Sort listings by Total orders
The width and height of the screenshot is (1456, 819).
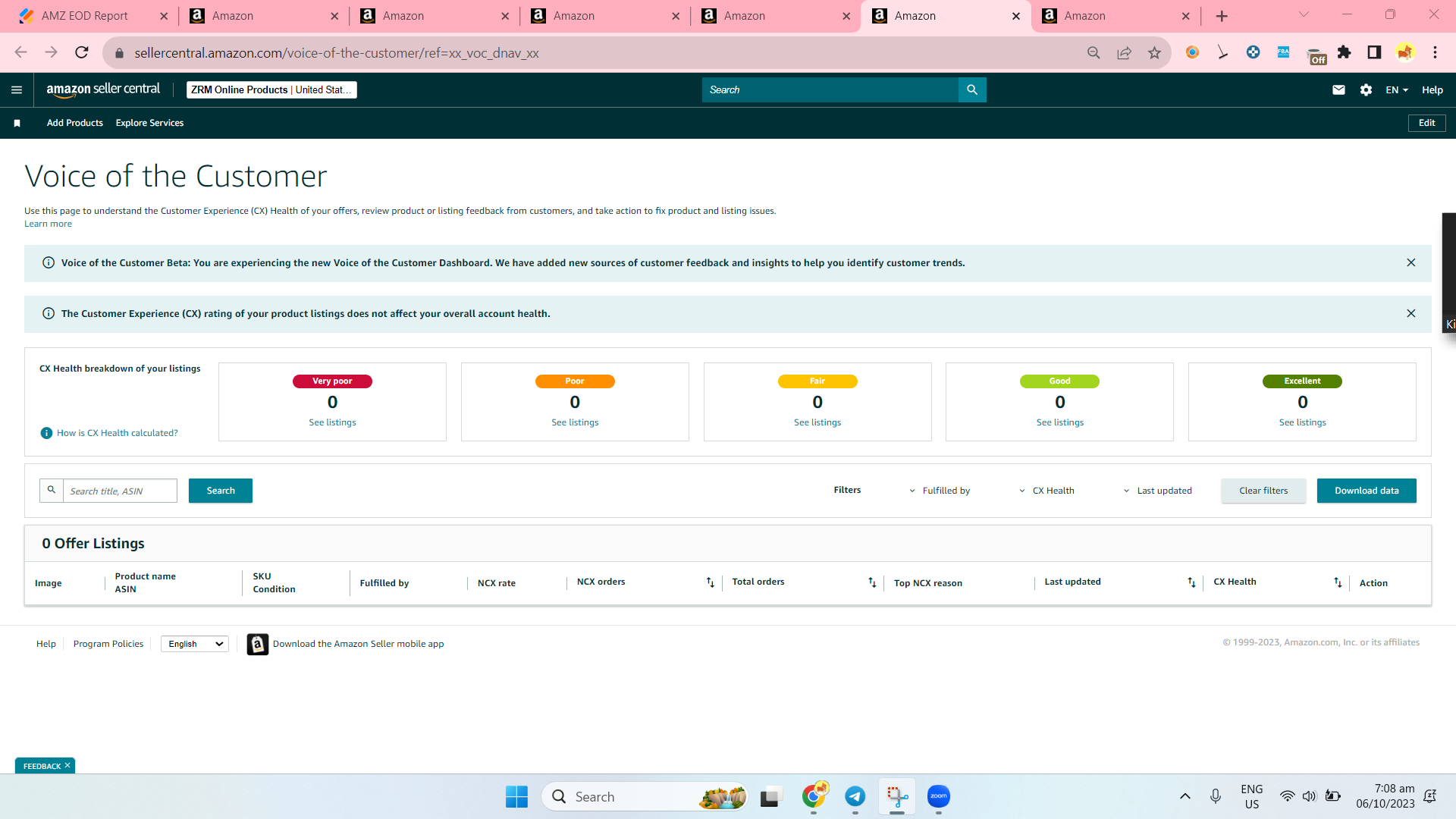[x=872, y=582]
